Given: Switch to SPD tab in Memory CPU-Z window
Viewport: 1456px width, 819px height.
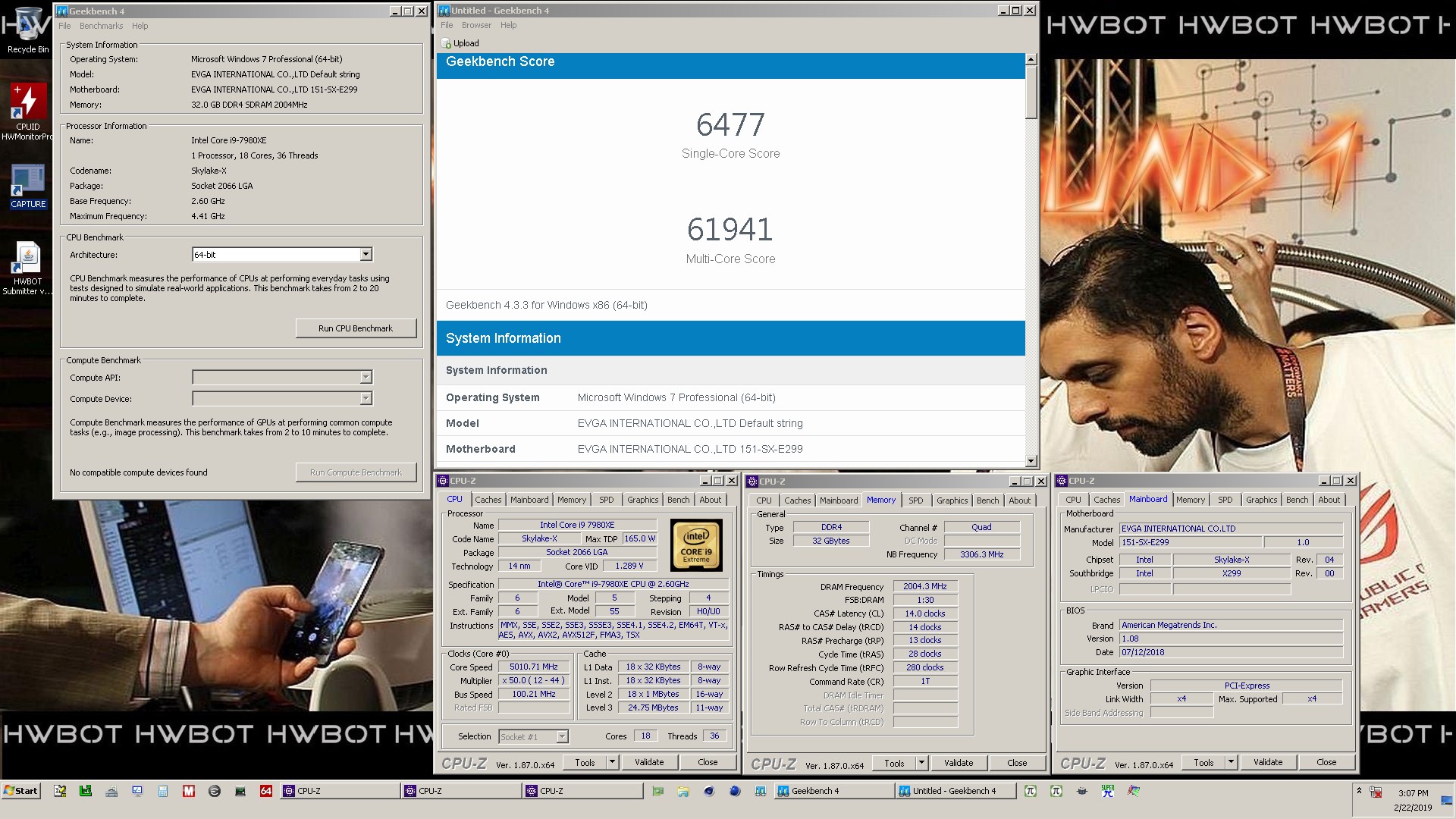Looking at the screenshot, I should pos(915,501).
